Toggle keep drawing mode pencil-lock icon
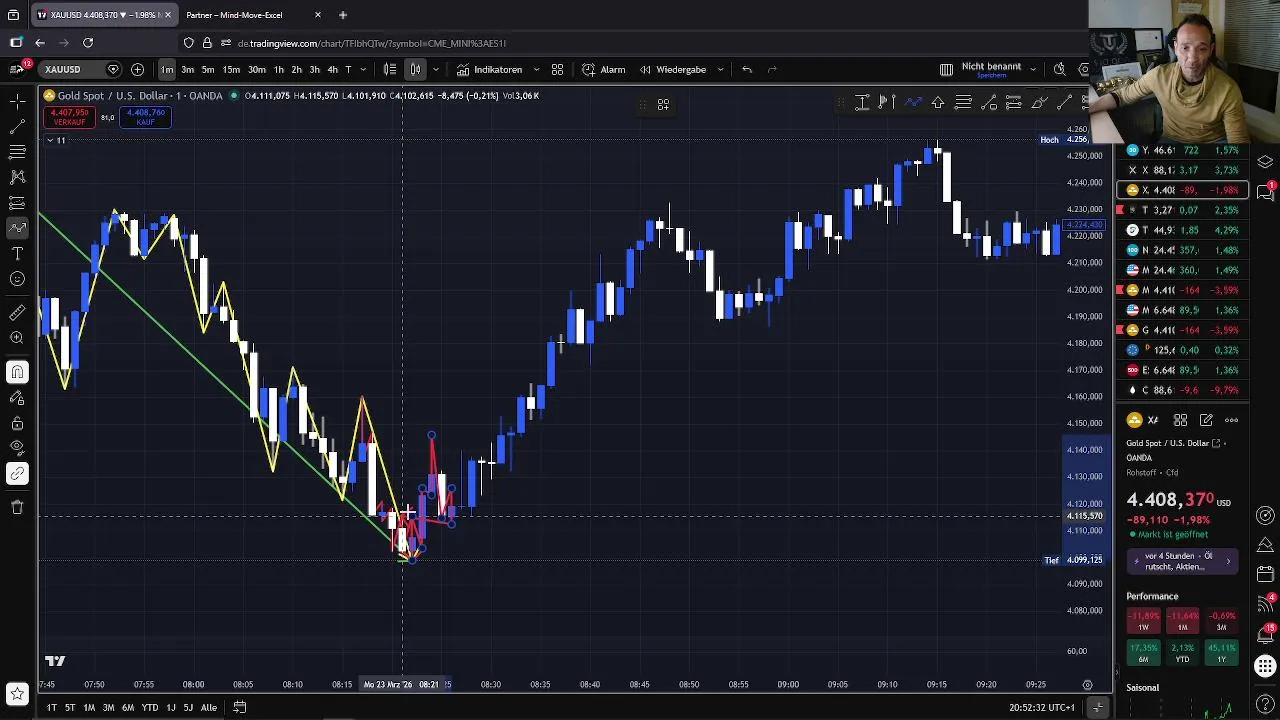1280x720 pixels. (17, 398)
